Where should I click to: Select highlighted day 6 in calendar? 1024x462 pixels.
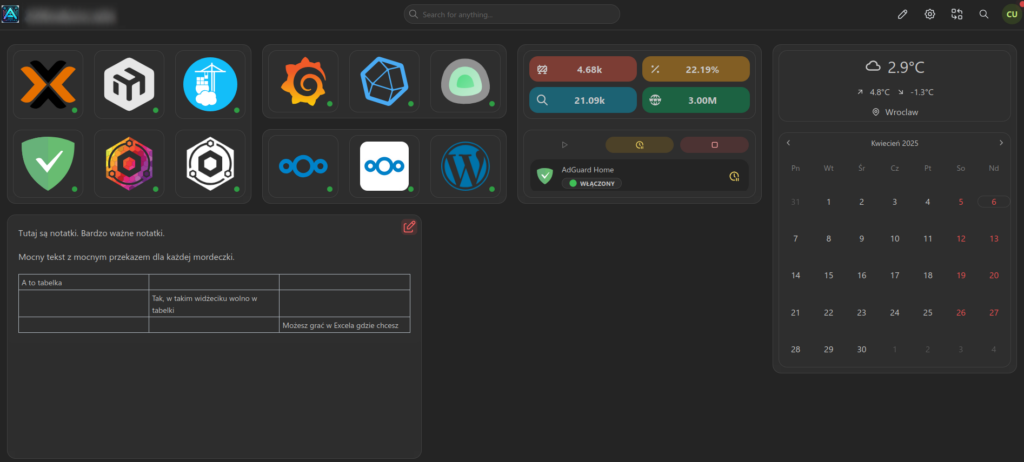[994, 202]
